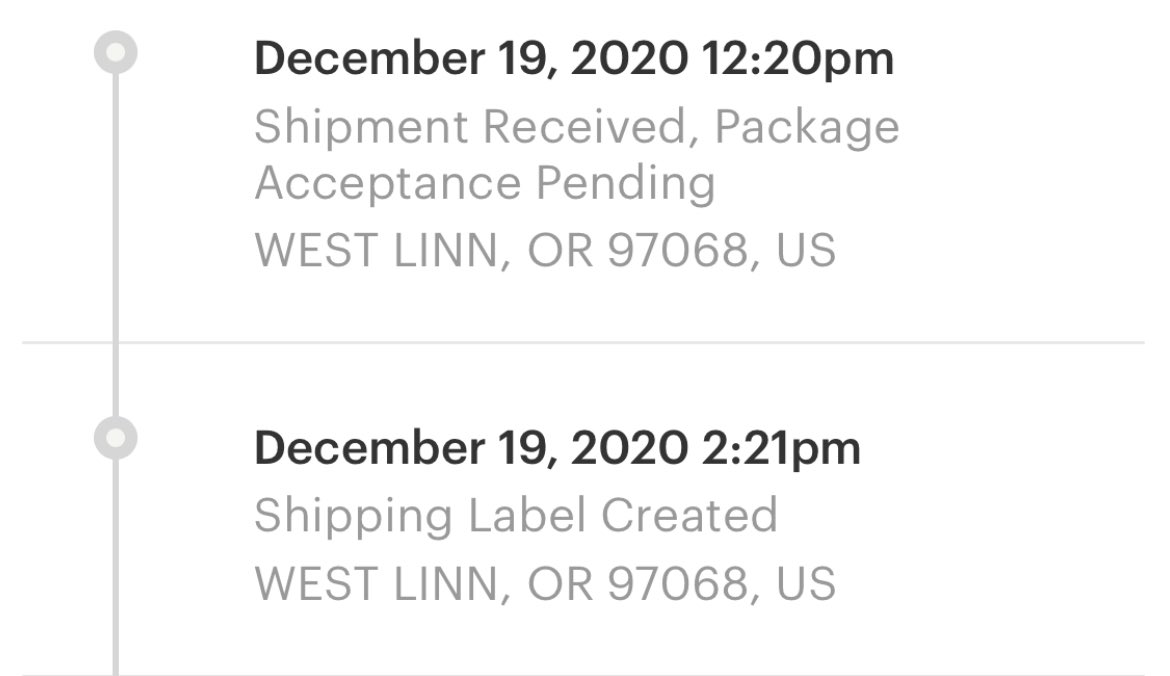1170x676 pixels.
Task: Click '97068' zip code in the first entry
Action: 677,250
